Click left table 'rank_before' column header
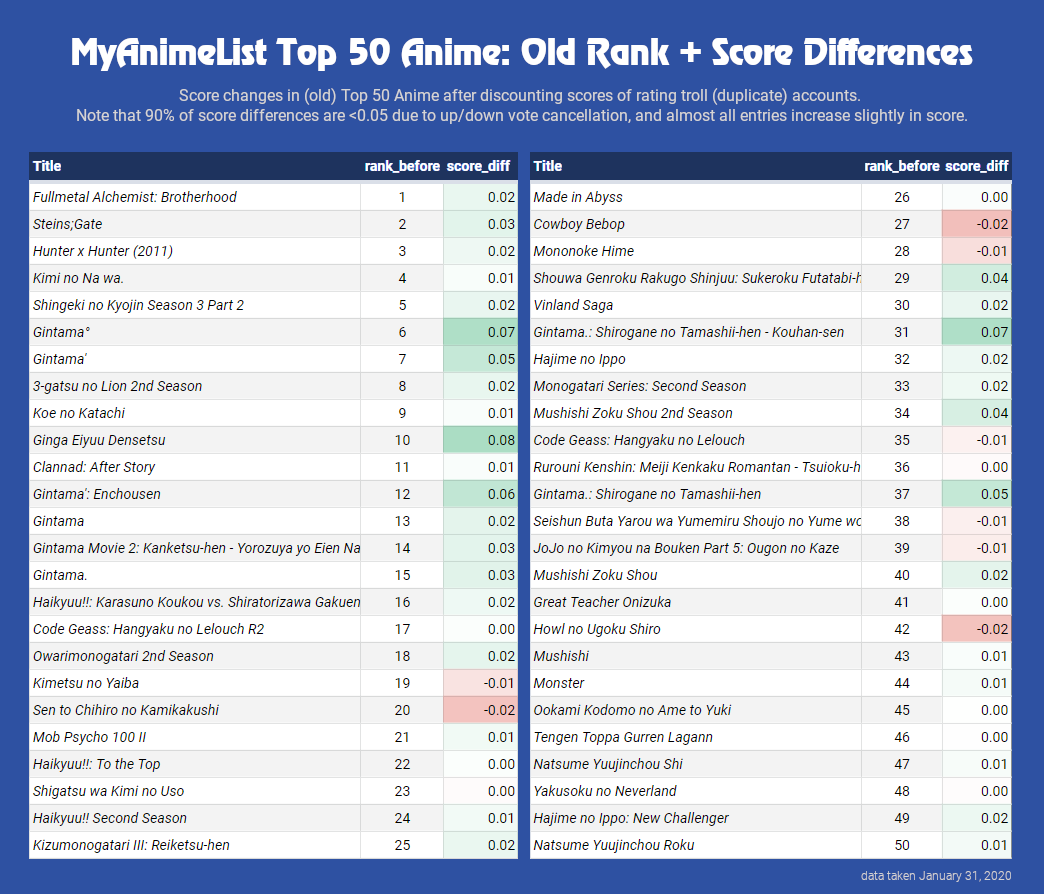This screenshot has width=1044, height=894. pyautogui.click(x=402, y=166)
